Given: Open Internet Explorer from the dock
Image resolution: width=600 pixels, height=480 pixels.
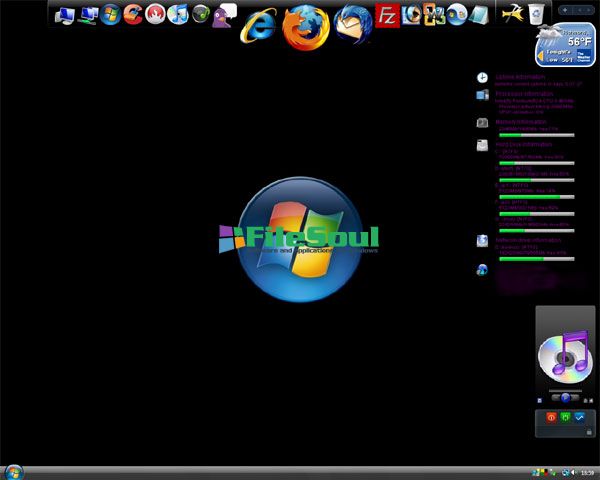Looking at the screenshot, I should point(260,24).
